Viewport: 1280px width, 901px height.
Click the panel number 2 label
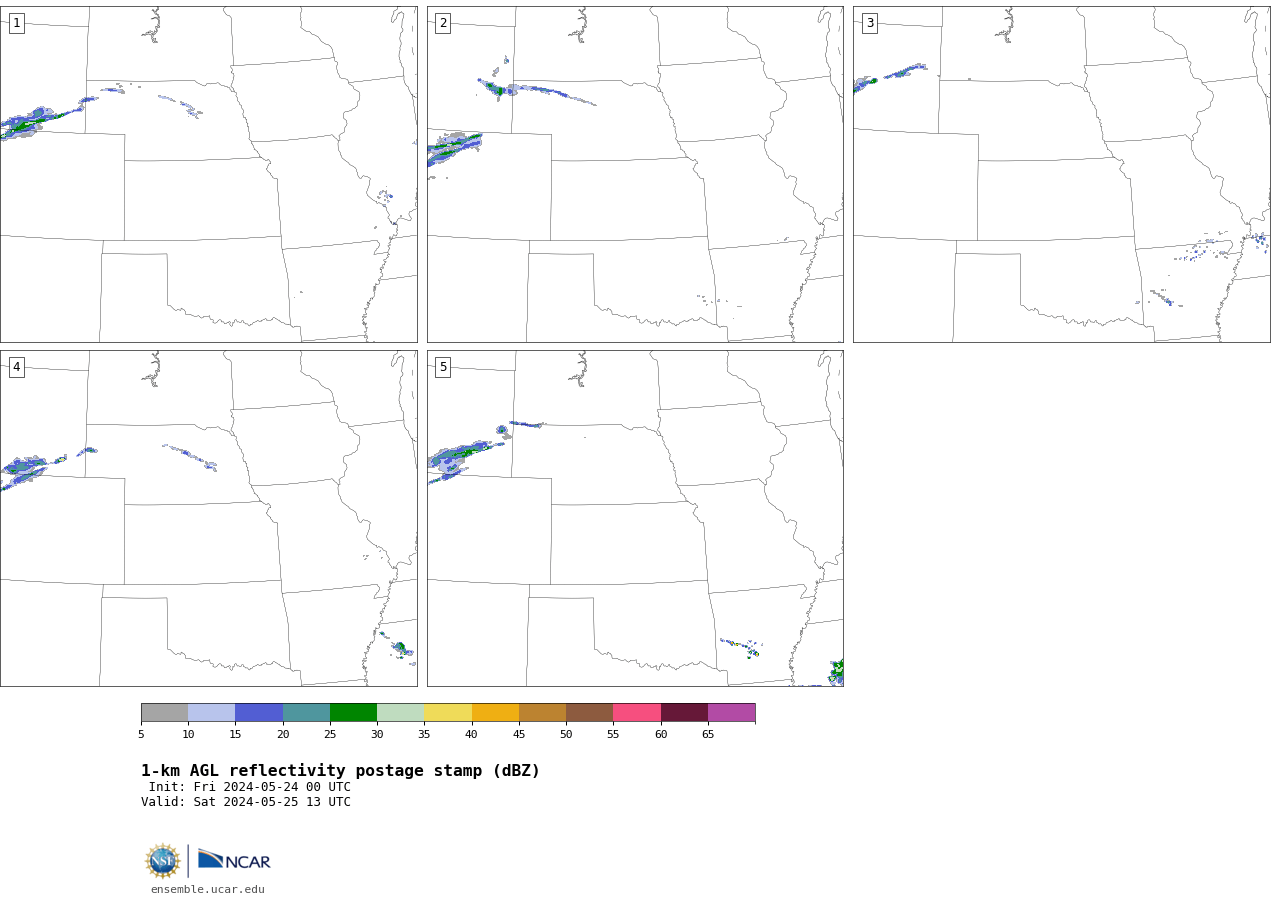443,23
